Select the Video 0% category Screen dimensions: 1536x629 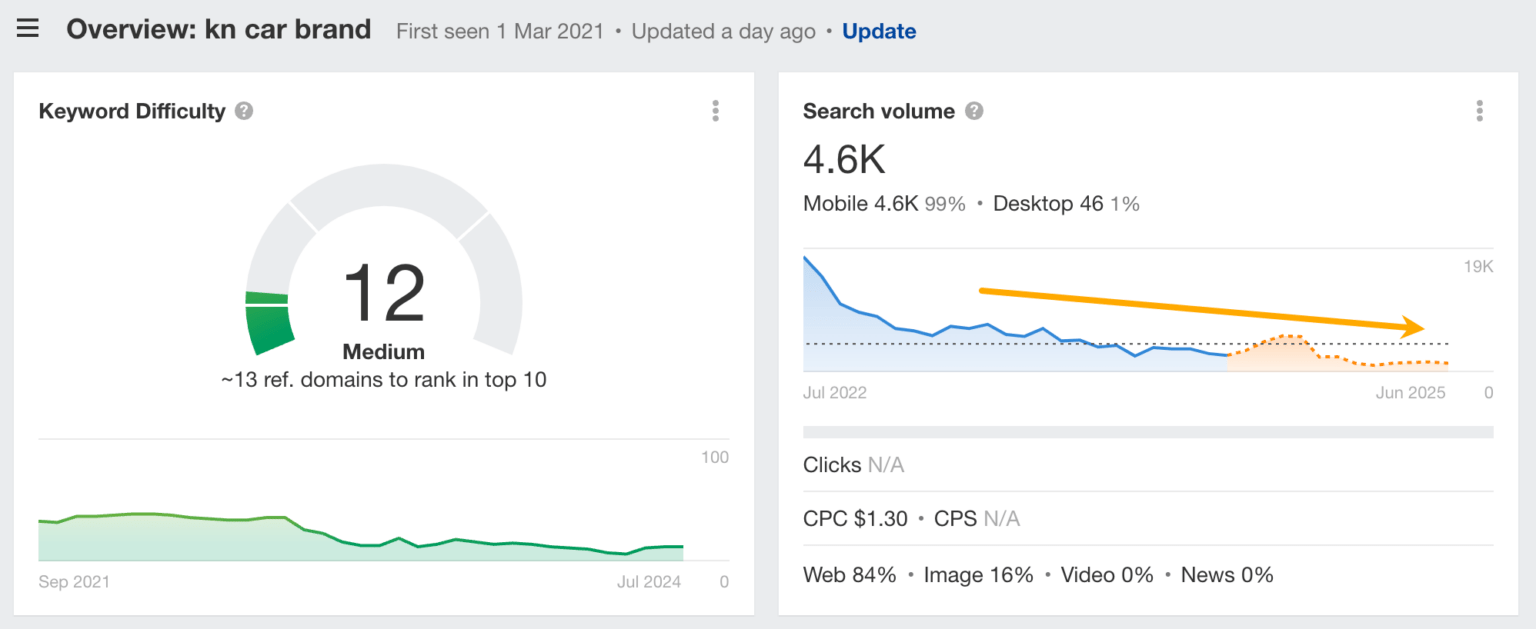coord(1107,575)
